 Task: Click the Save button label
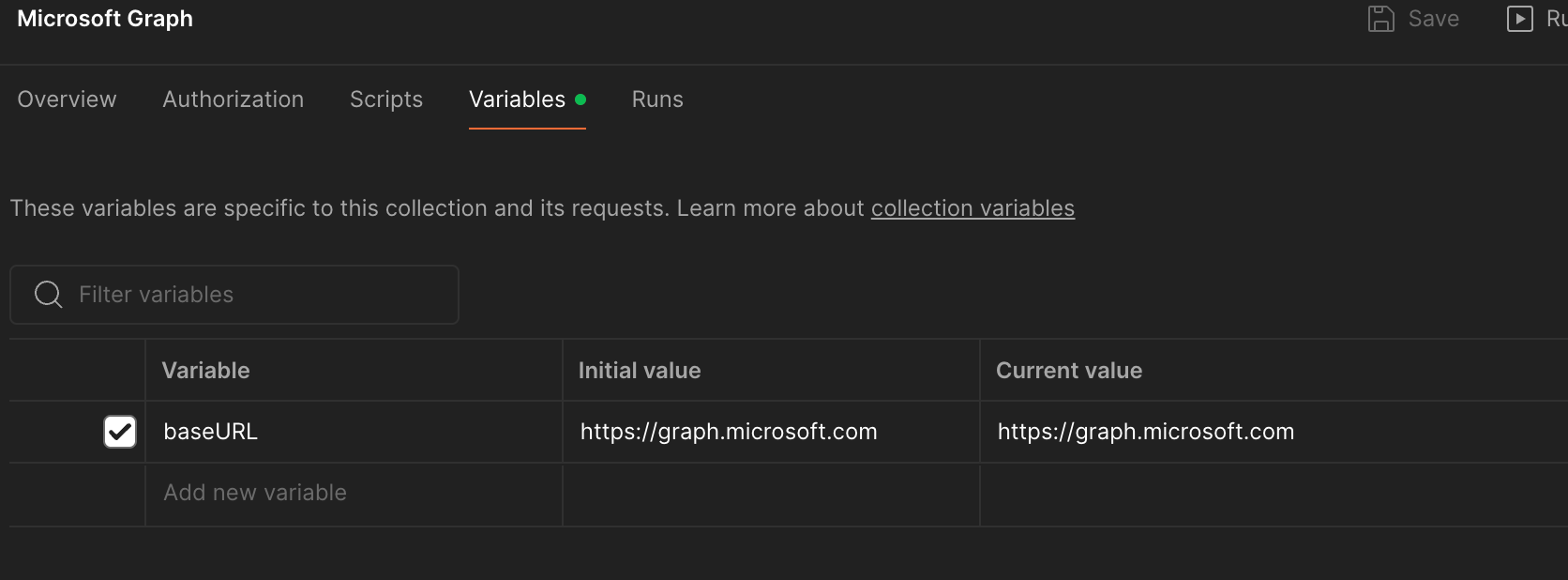(x=1434, y=19)
